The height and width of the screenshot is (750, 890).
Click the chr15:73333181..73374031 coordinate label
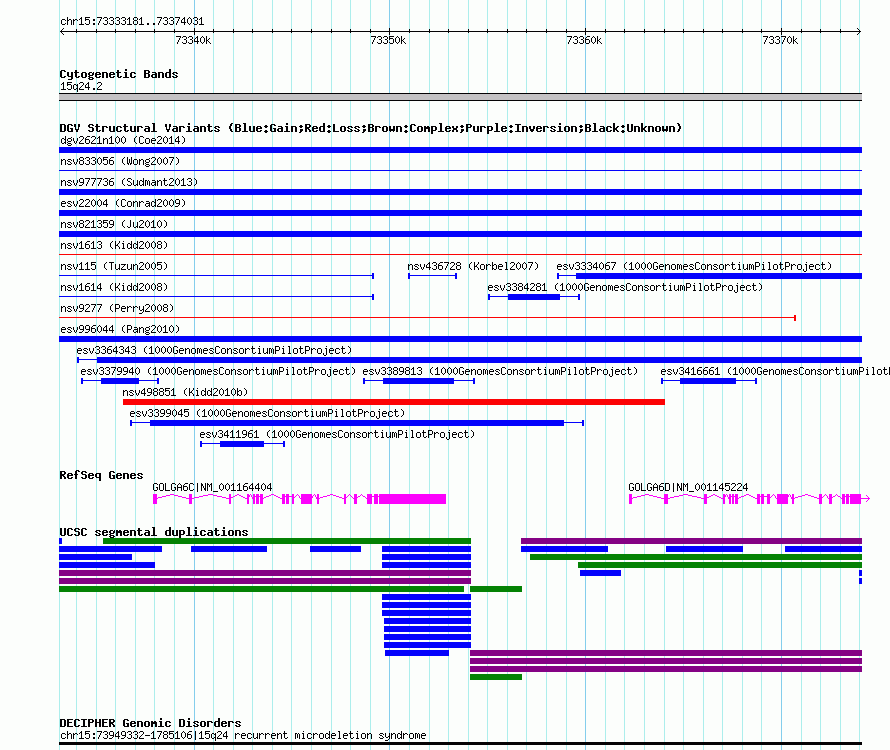coord(132,21)
